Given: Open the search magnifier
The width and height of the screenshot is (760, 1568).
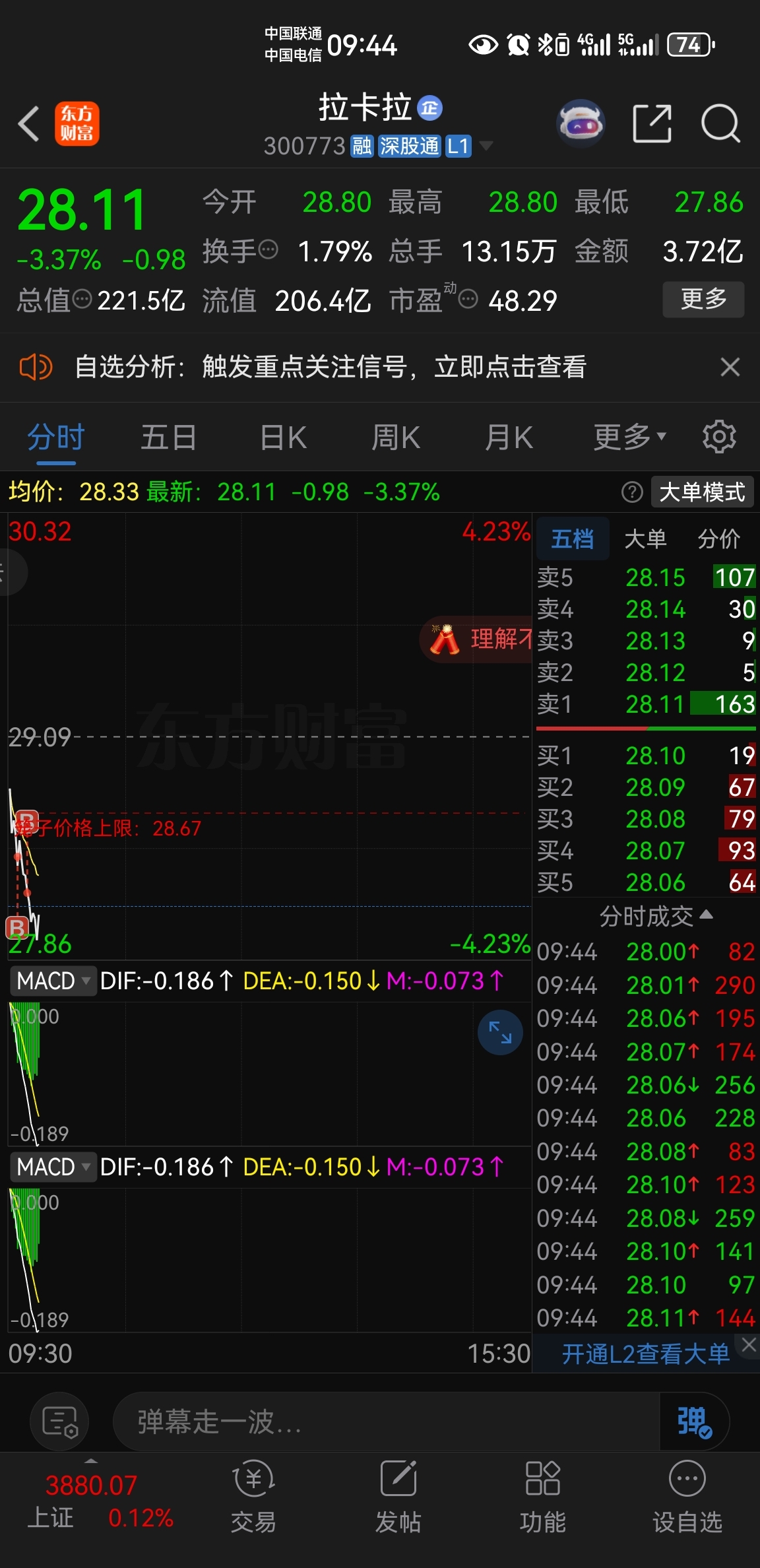Looking at the screenshot, I should click(720, 123).
